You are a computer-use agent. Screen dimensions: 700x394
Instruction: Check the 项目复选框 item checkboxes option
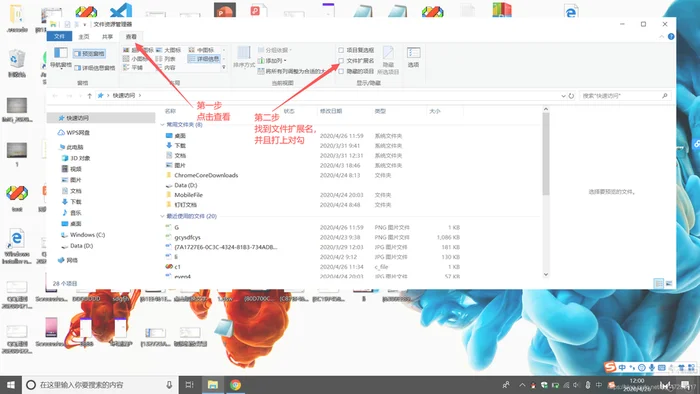(341, 50)
